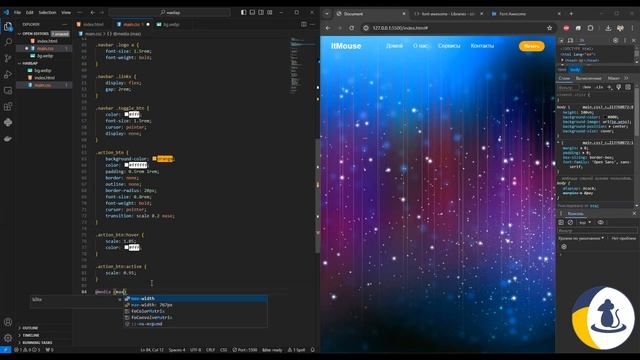Switch to index.html editor tab
The width and height of the screenshot is (640, 360).
[x=93, y=24]
